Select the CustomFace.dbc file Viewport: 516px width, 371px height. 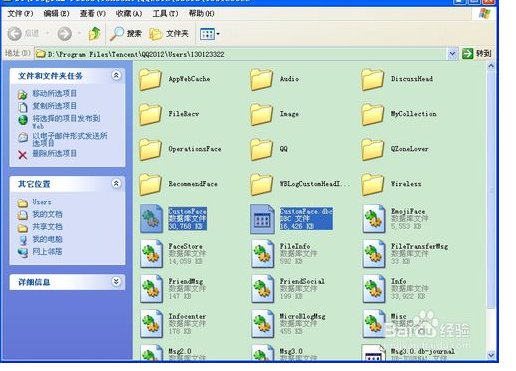click(292, 219)
